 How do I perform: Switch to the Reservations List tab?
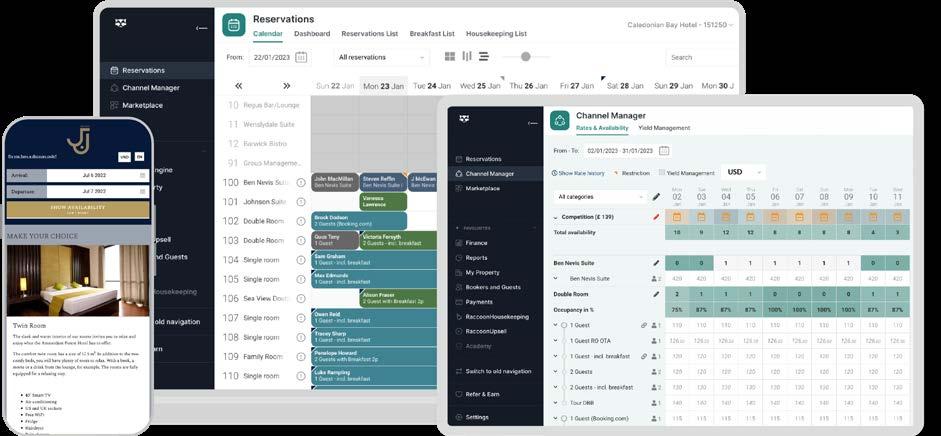[370, 34]
